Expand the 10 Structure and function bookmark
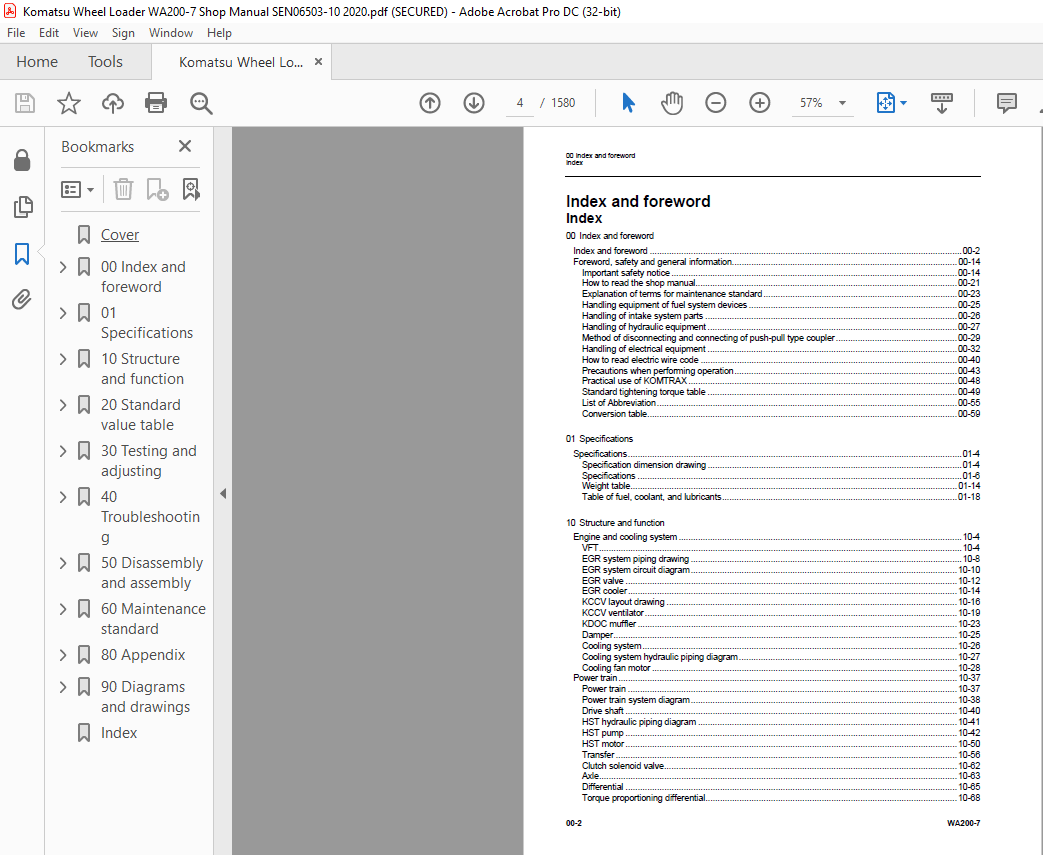 (x=63, y=359)
